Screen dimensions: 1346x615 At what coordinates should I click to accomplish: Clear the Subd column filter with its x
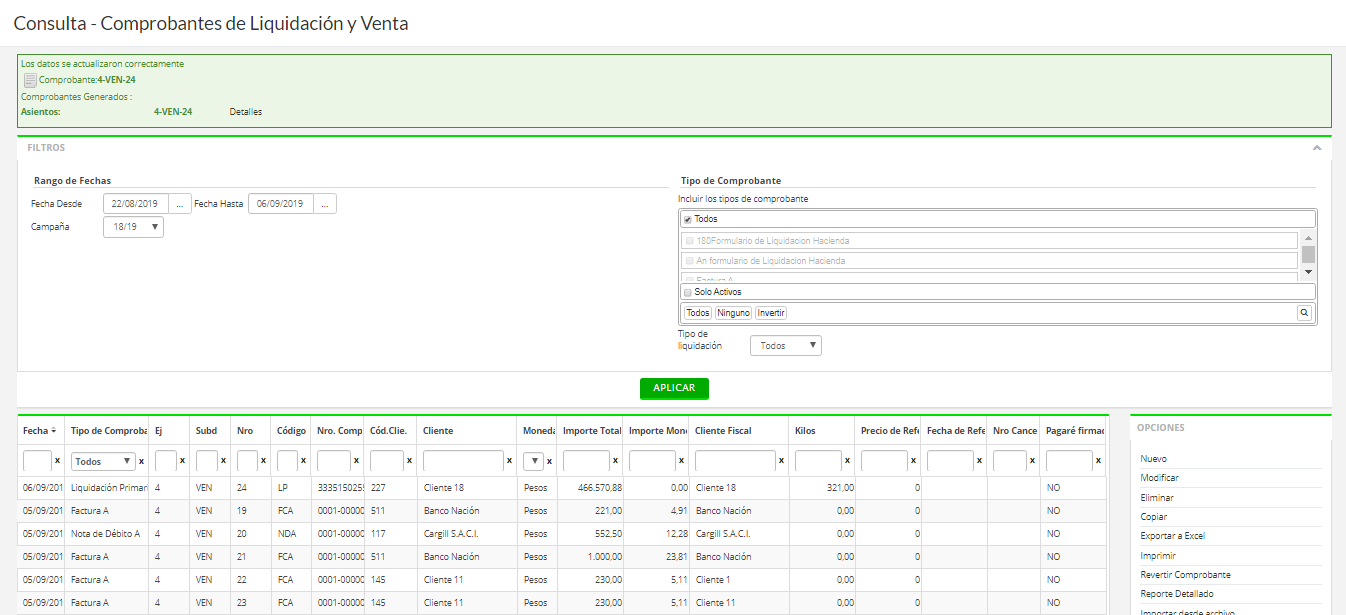click(223, 462)
